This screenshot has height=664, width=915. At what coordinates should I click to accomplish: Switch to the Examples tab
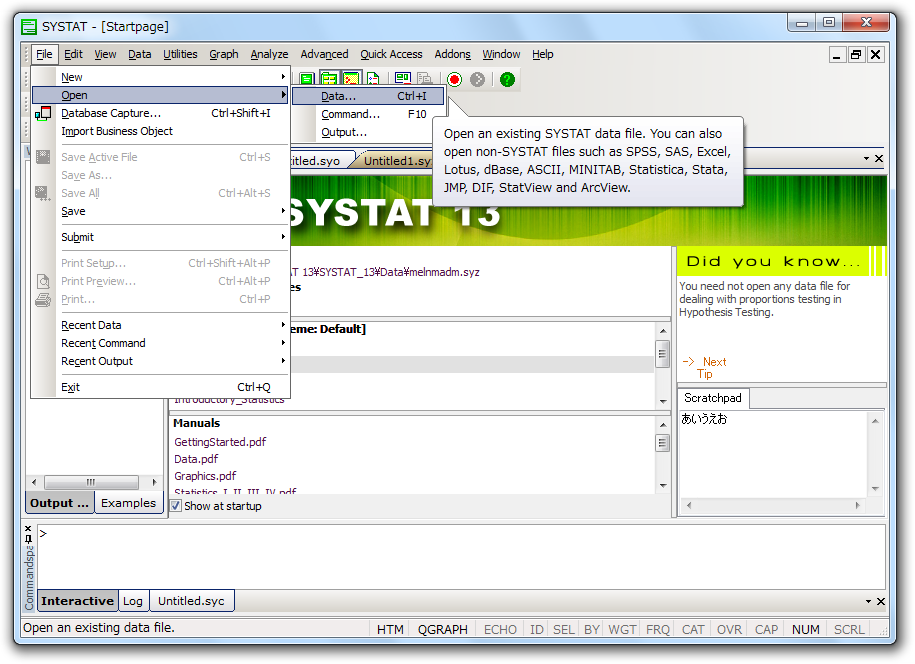point(128,503)
